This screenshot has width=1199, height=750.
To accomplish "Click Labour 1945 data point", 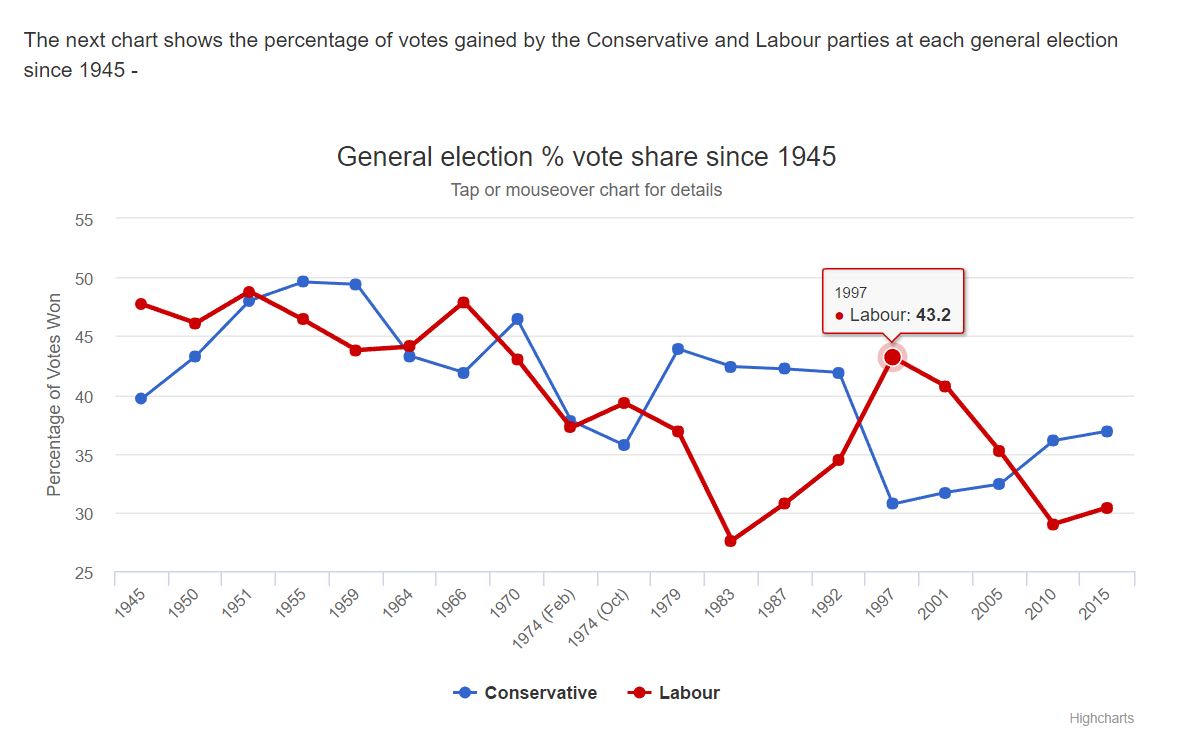I will coord(141,304).
